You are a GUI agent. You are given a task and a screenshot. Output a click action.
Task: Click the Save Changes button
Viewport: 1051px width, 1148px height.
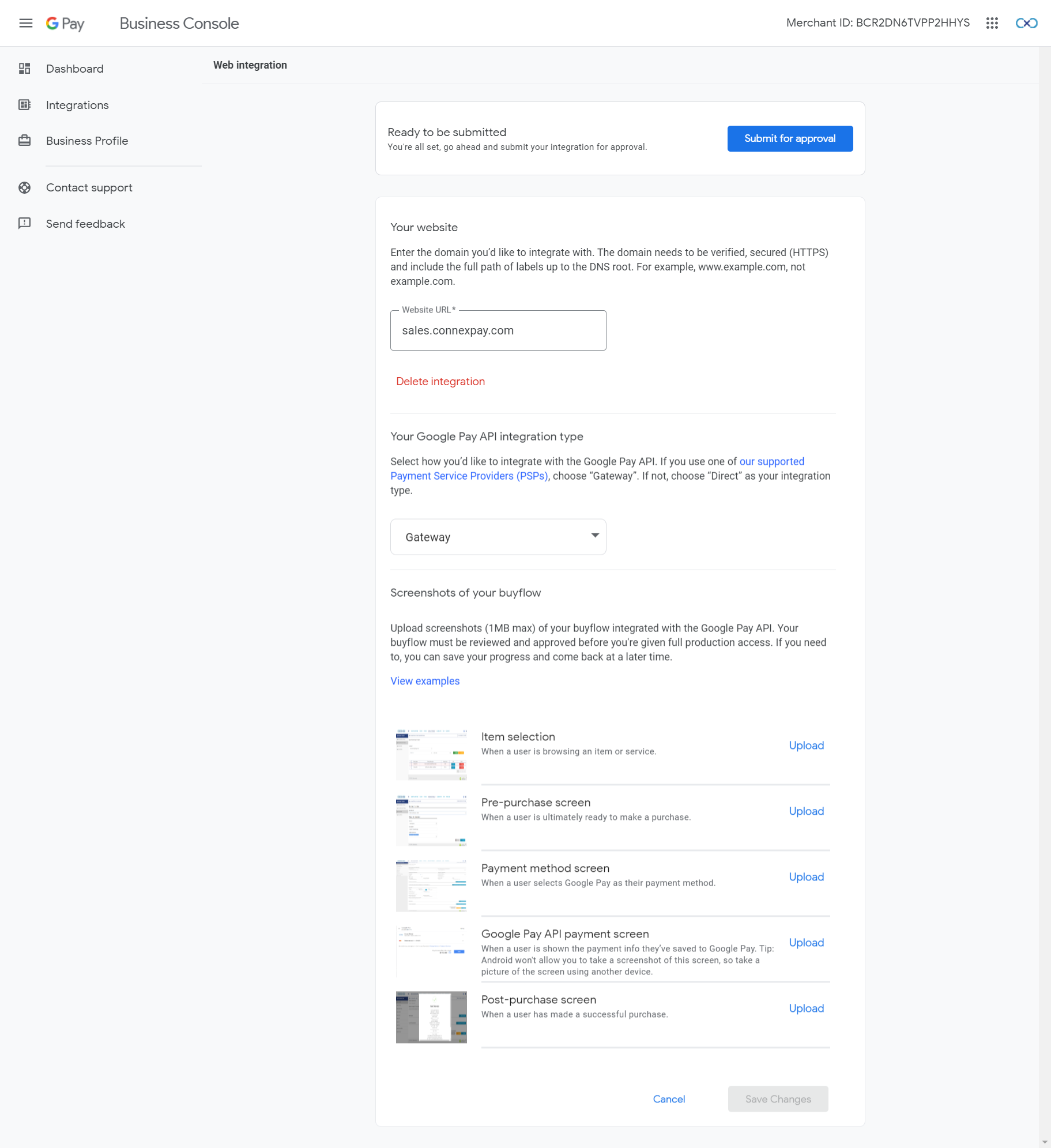tap(778, 1099)
